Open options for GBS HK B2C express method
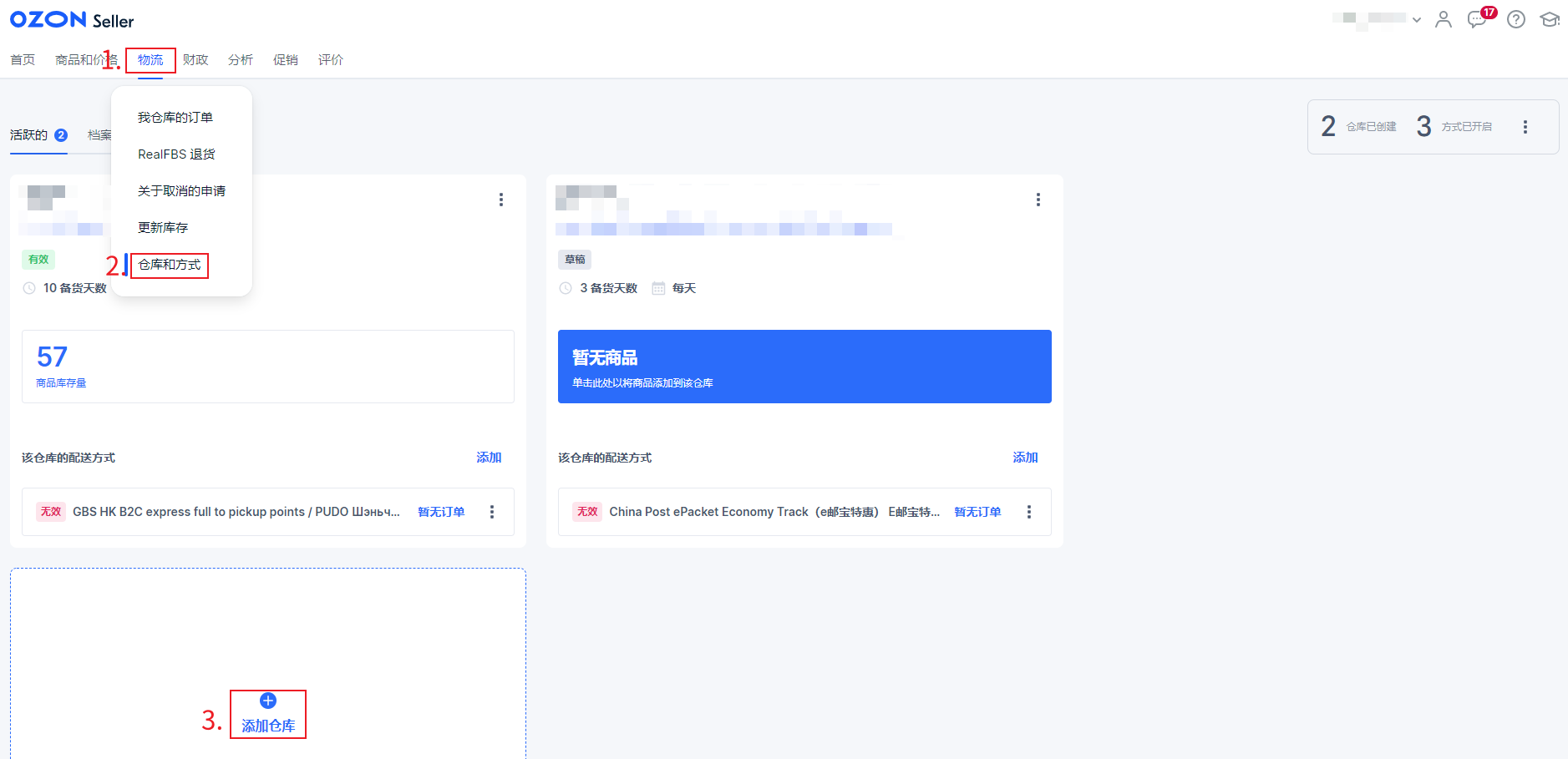This screenshot has height=759, width=1568. (492, 512)
